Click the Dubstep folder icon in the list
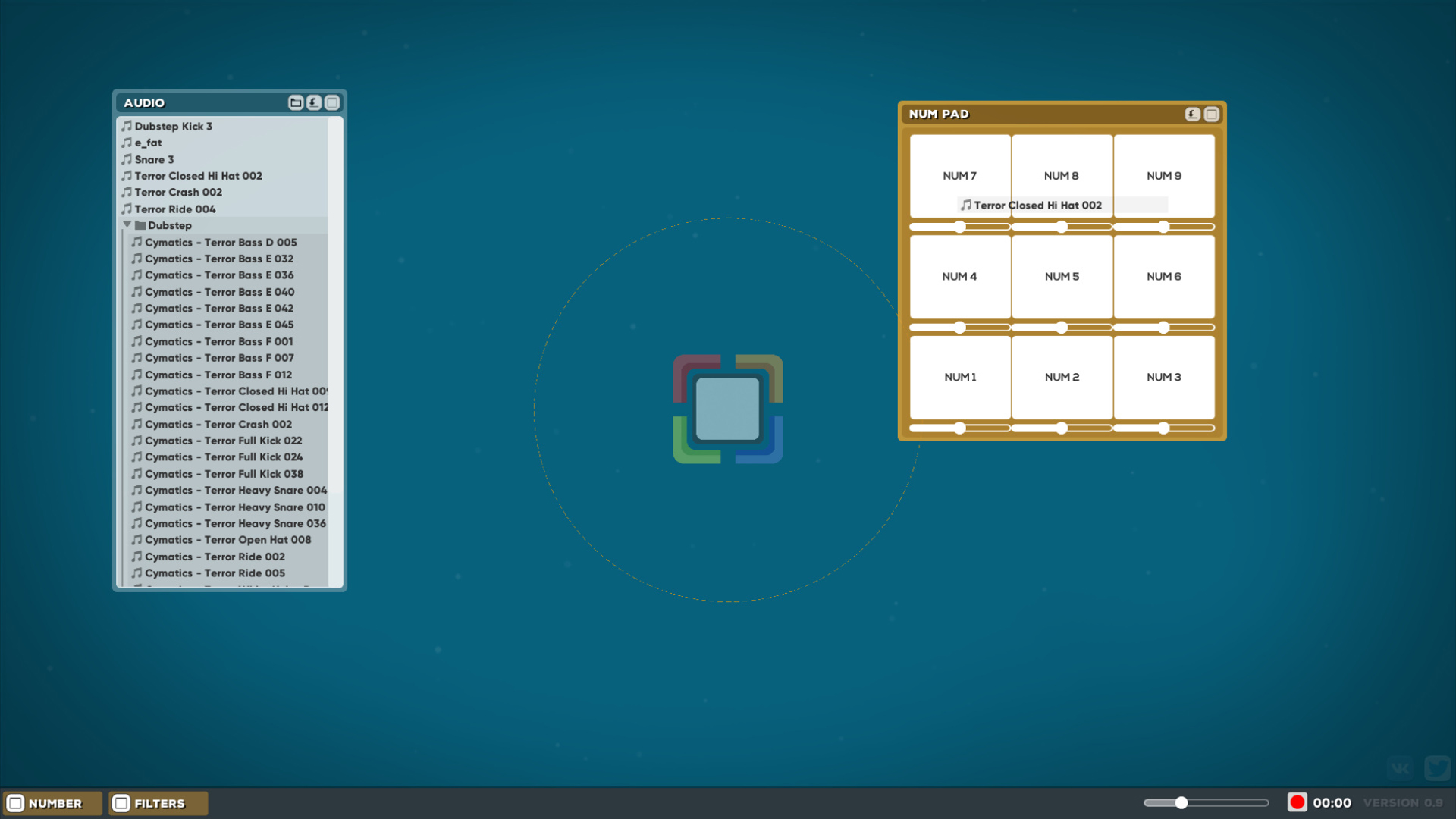This screenshot has width=1456, height=819. 140,225
